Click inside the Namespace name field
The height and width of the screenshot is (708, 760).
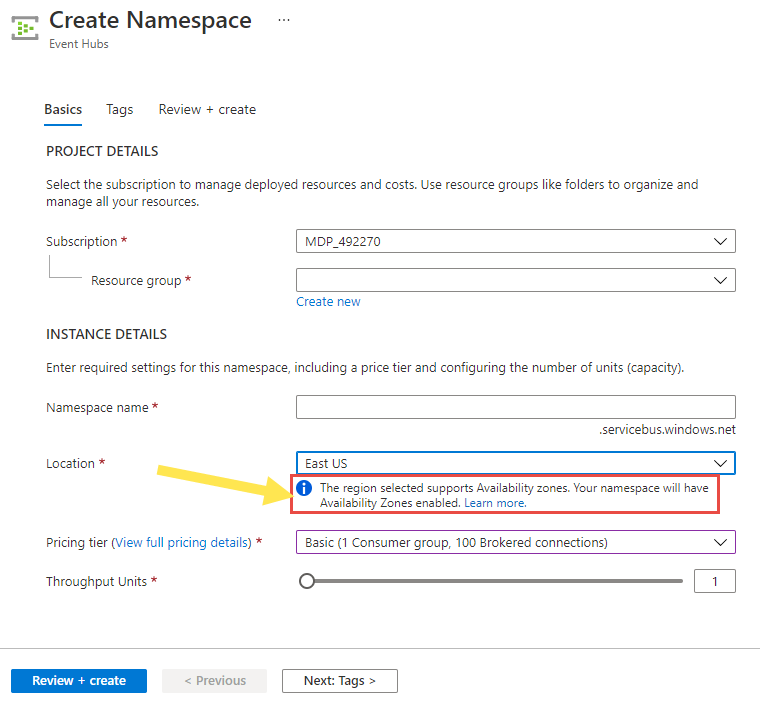[x=516, y=407]
